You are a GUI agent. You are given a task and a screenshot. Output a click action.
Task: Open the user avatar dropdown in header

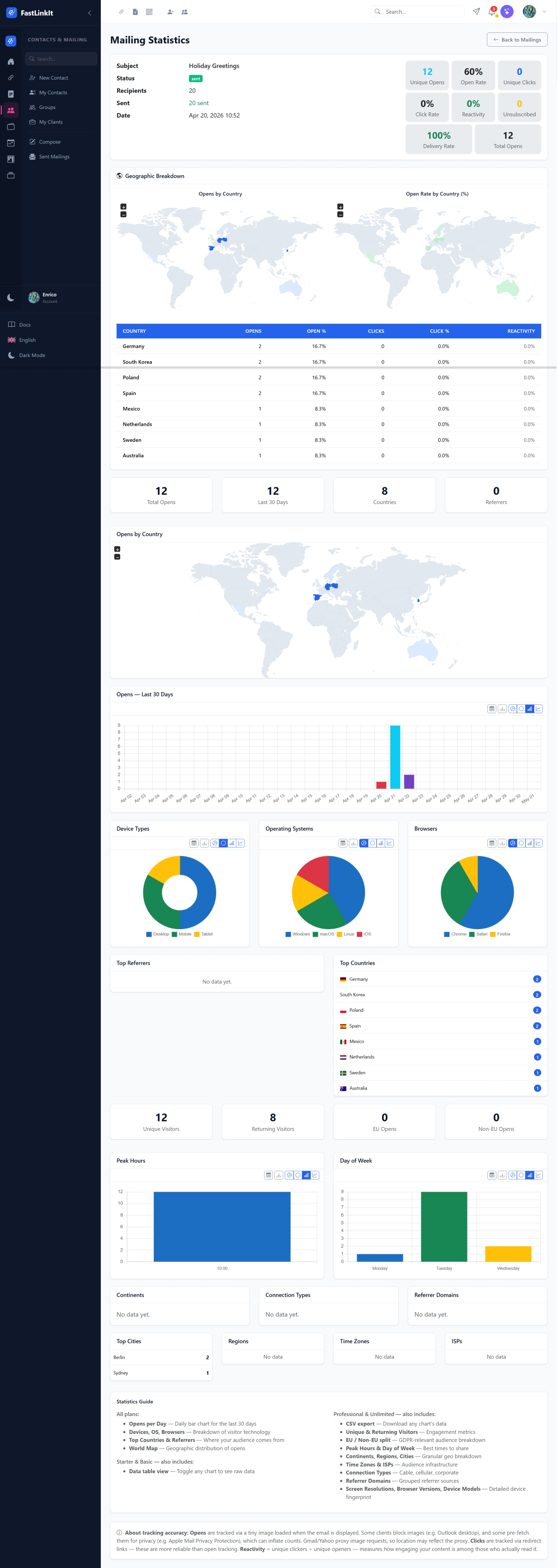pos(535,11)
